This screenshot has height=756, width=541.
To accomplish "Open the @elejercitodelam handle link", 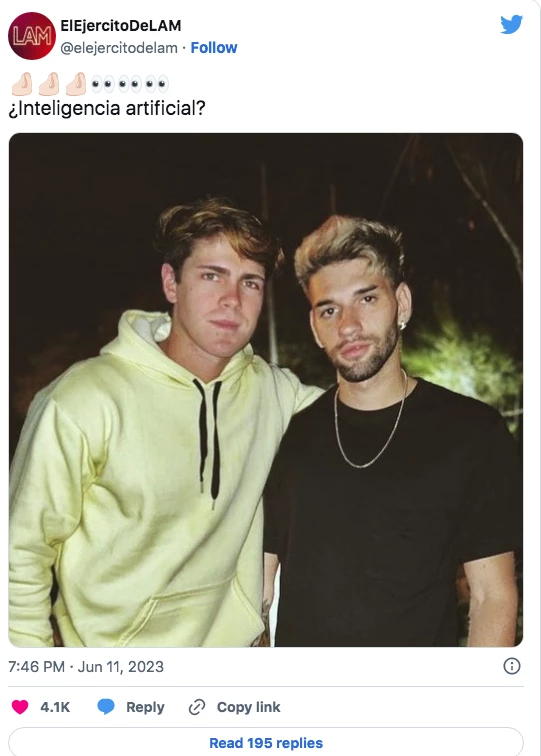I will (x=119, y=48).
